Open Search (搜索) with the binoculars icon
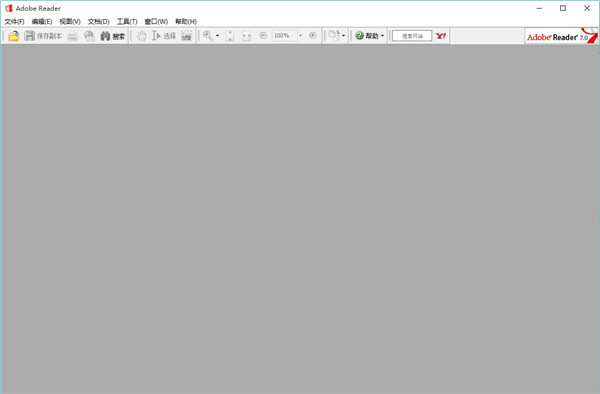 tap(112, 36)
